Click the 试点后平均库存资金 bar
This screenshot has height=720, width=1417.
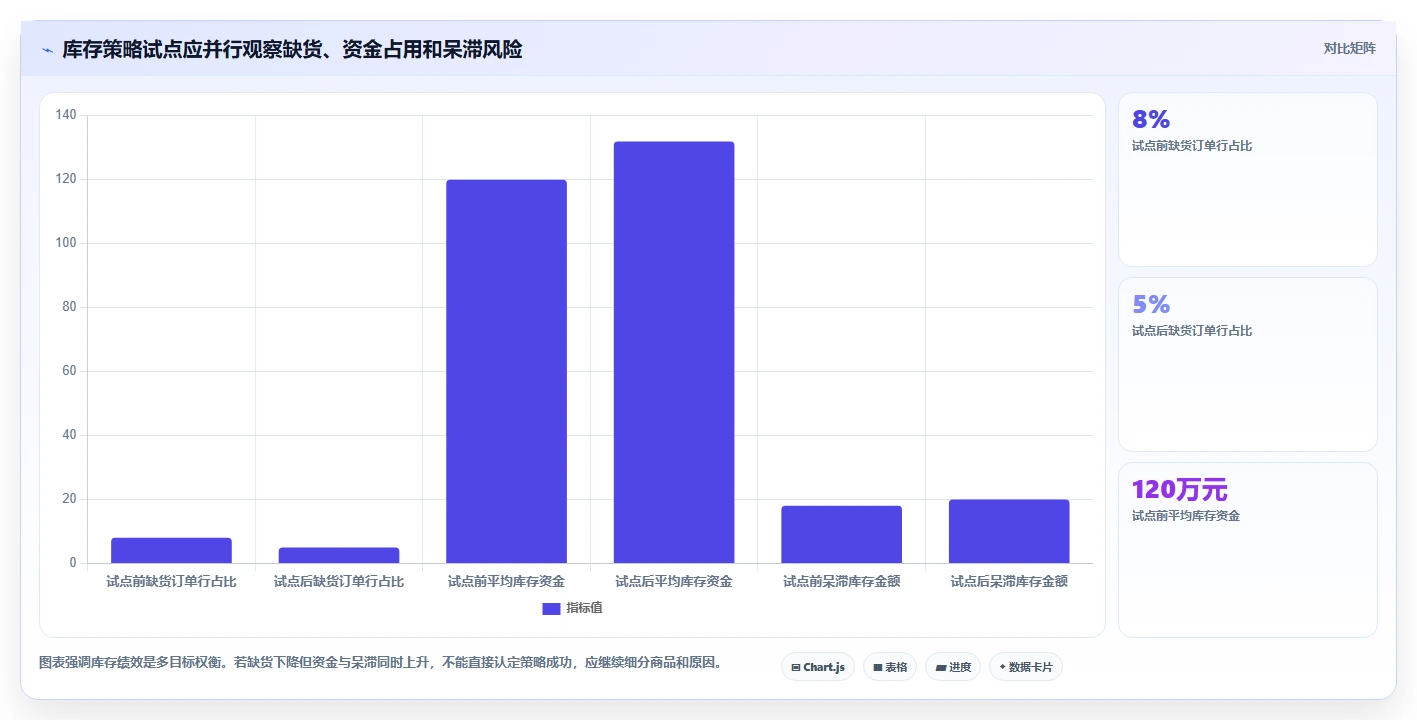(x=674, y=352)
